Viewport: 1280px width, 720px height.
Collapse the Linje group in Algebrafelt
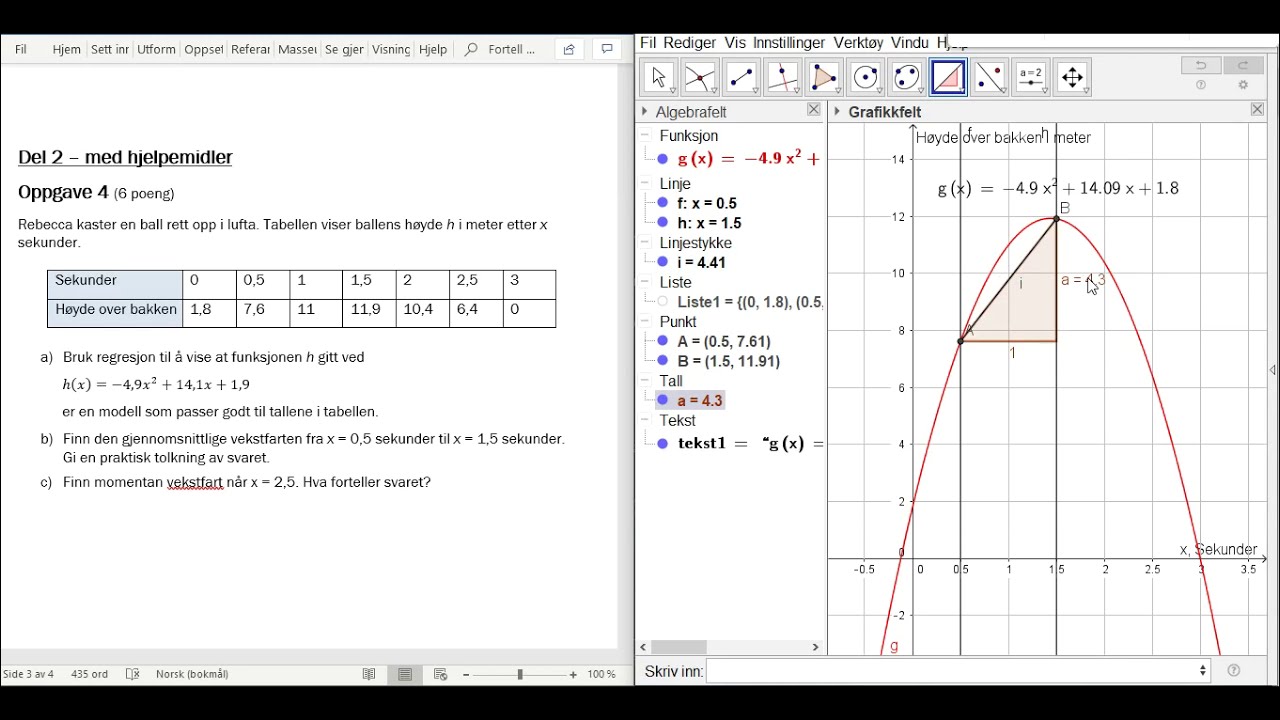[646, 184]
